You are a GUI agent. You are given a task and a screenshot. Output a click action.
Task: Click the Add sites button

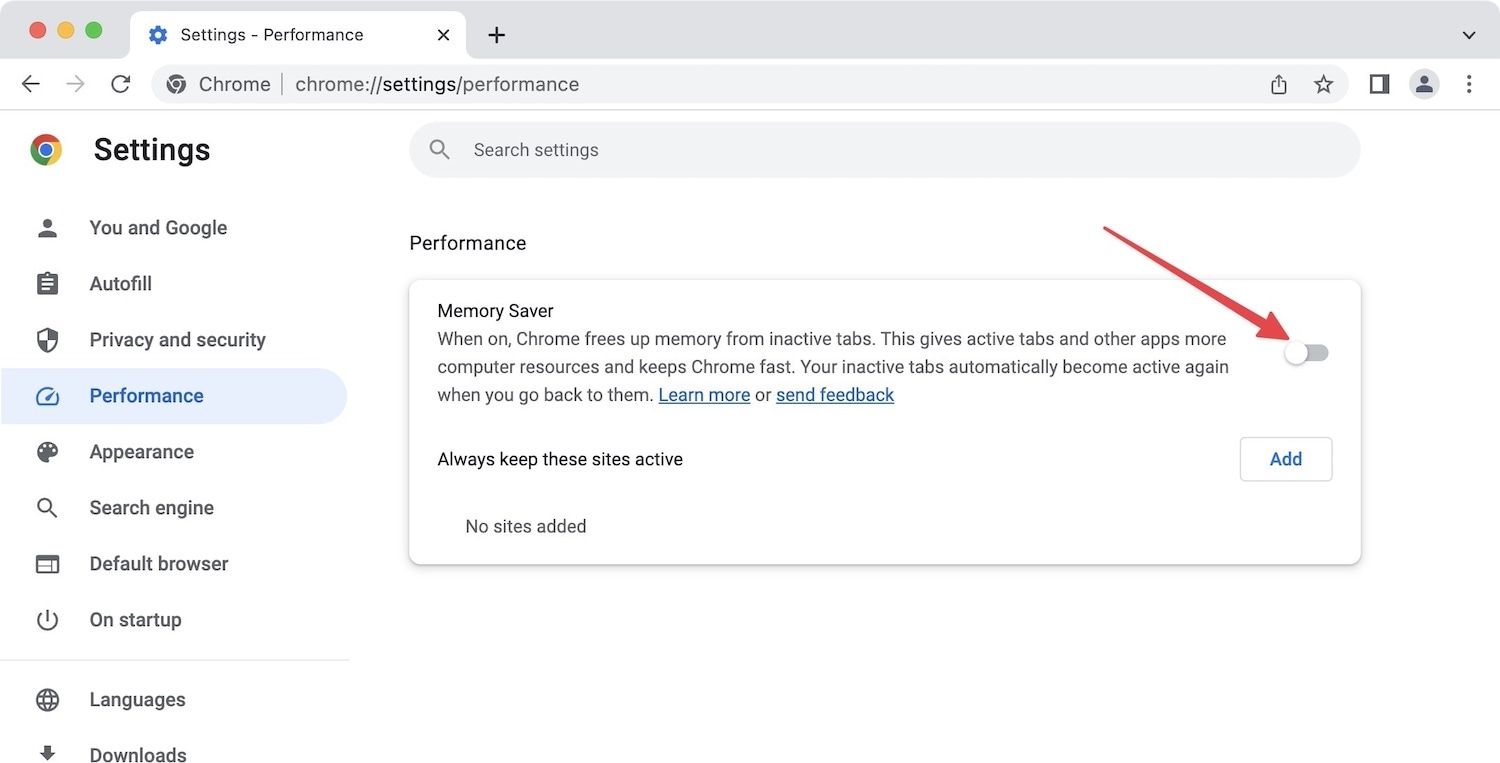coord(1285,459)
